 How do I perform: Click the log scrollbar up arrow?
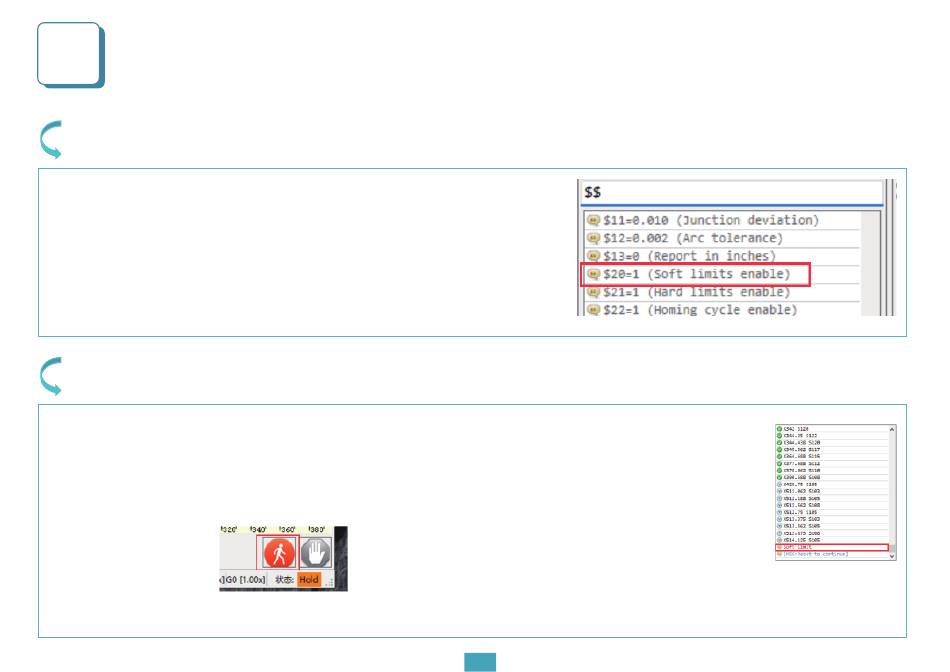coord(892,429)
